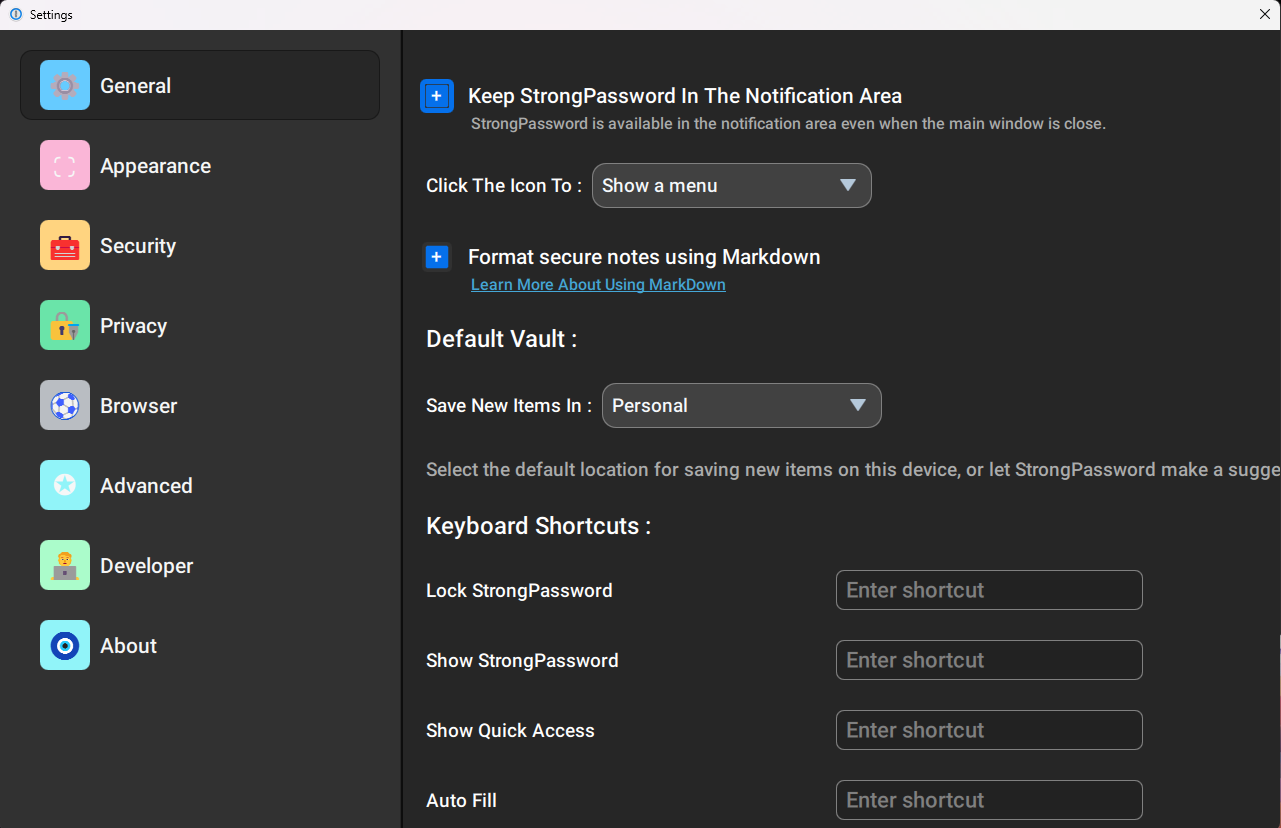
Task: Select the Privacy padlock icon
Action: pos(65,325)
